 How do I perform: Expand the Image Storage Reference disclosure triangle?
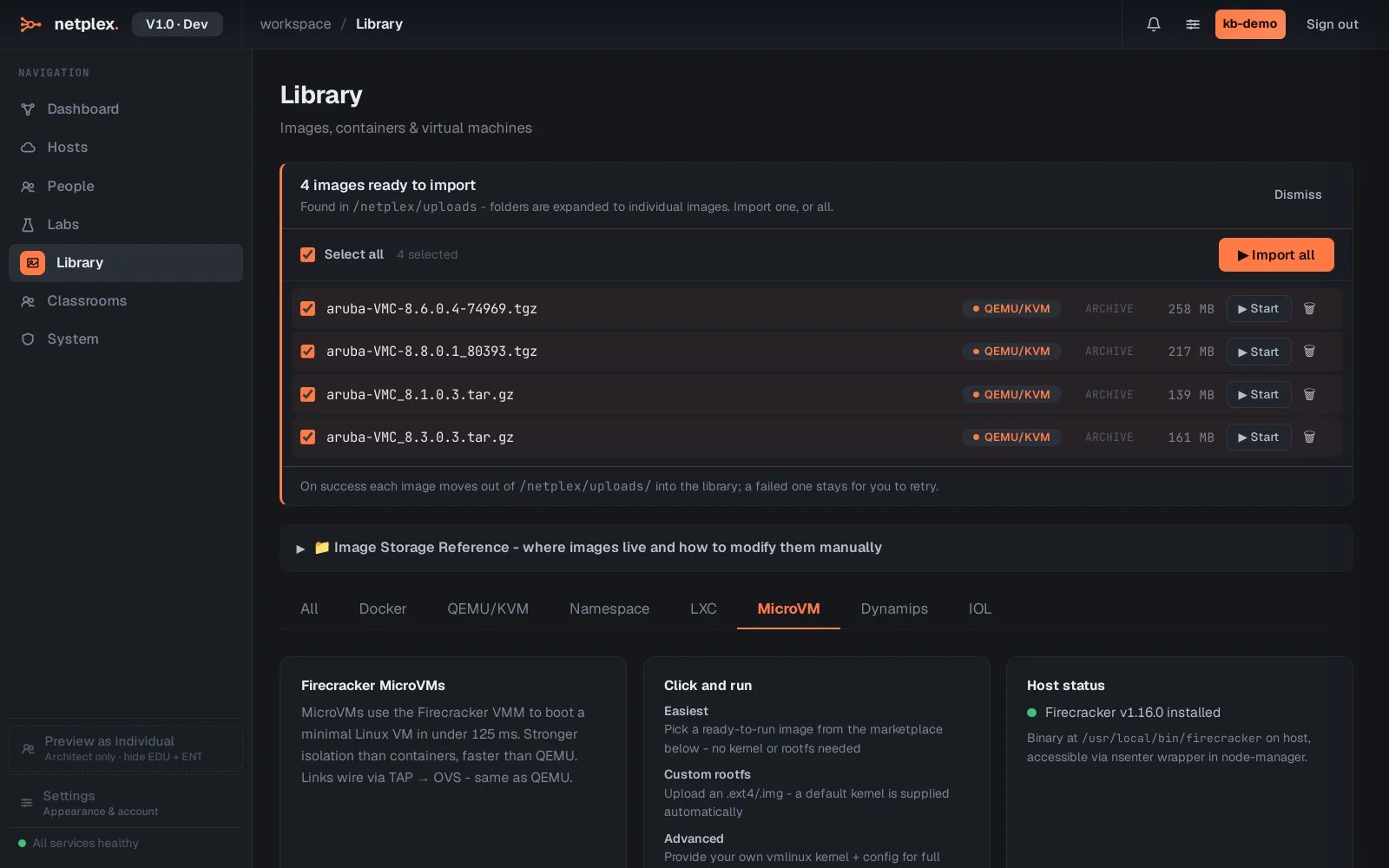click(x=300, y=549)
